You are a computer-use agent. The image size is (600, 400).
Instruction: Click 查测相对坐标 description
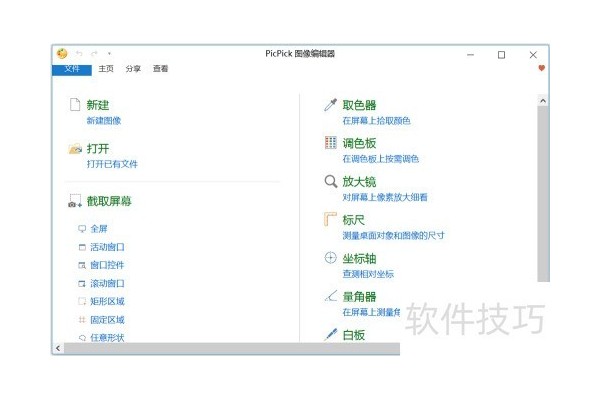coord(368,274)
